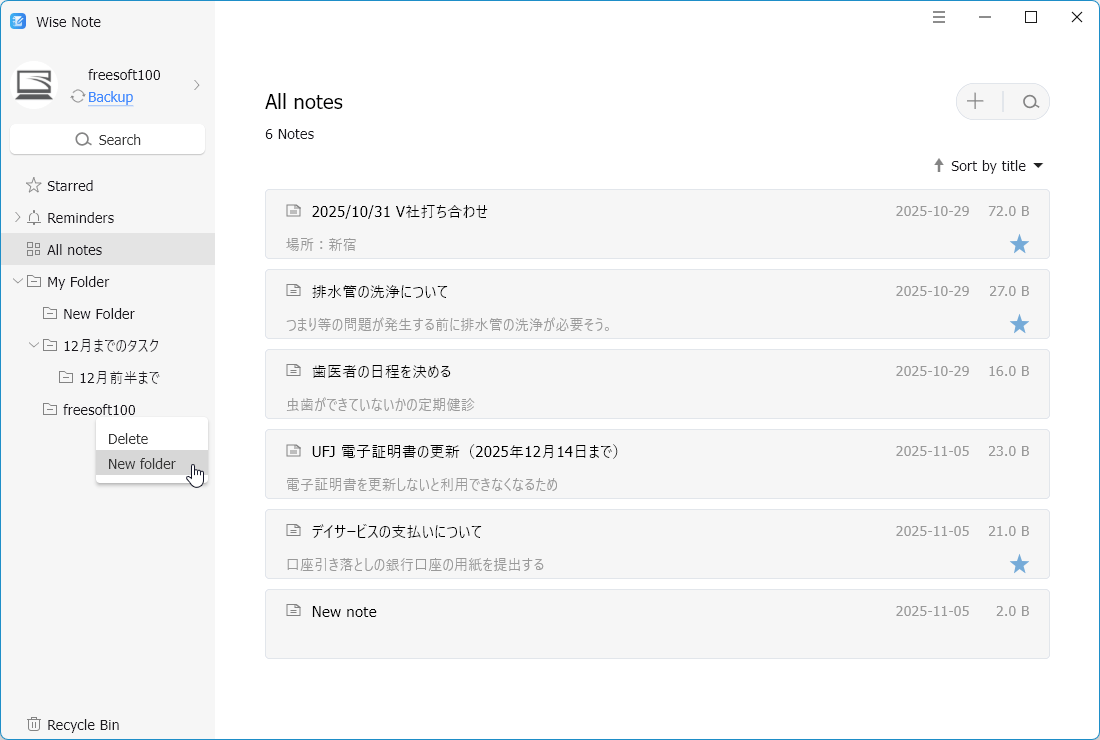The width and height of the screenshot is (1100, 740).
Task: Open the hamburger menu in title bar
Action: point(939,17)
